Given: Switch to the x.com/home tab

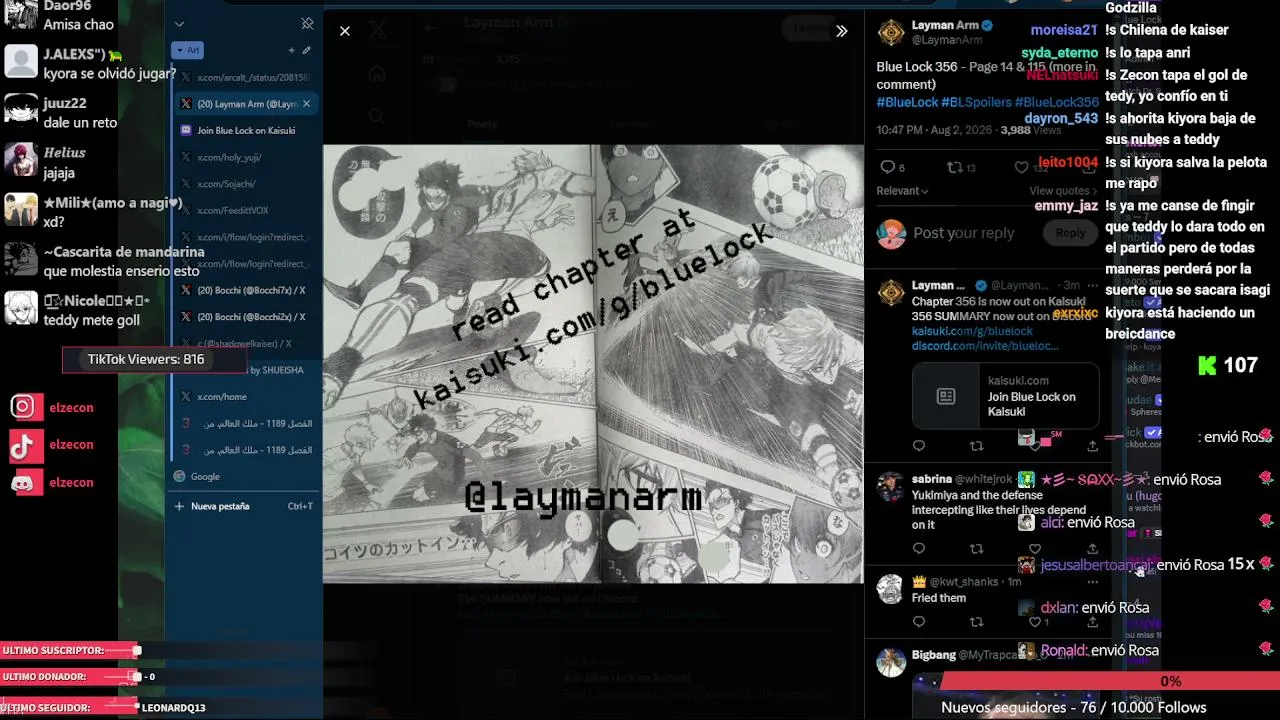Looking at the screenshot, I should (x=245, y=397).
